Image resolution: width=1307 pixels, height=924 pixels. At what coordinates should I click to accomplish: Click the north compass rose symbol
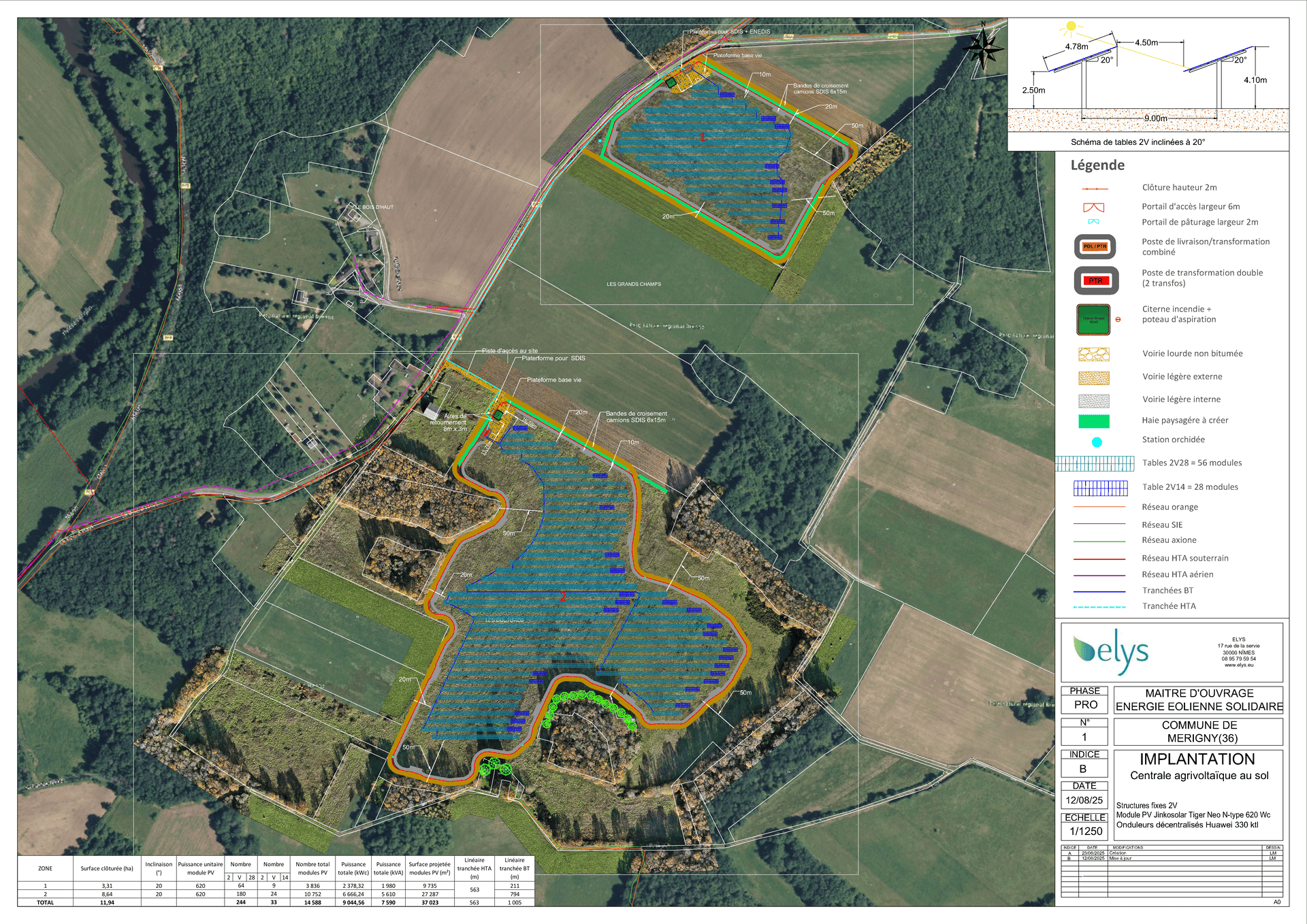point(984,48)
